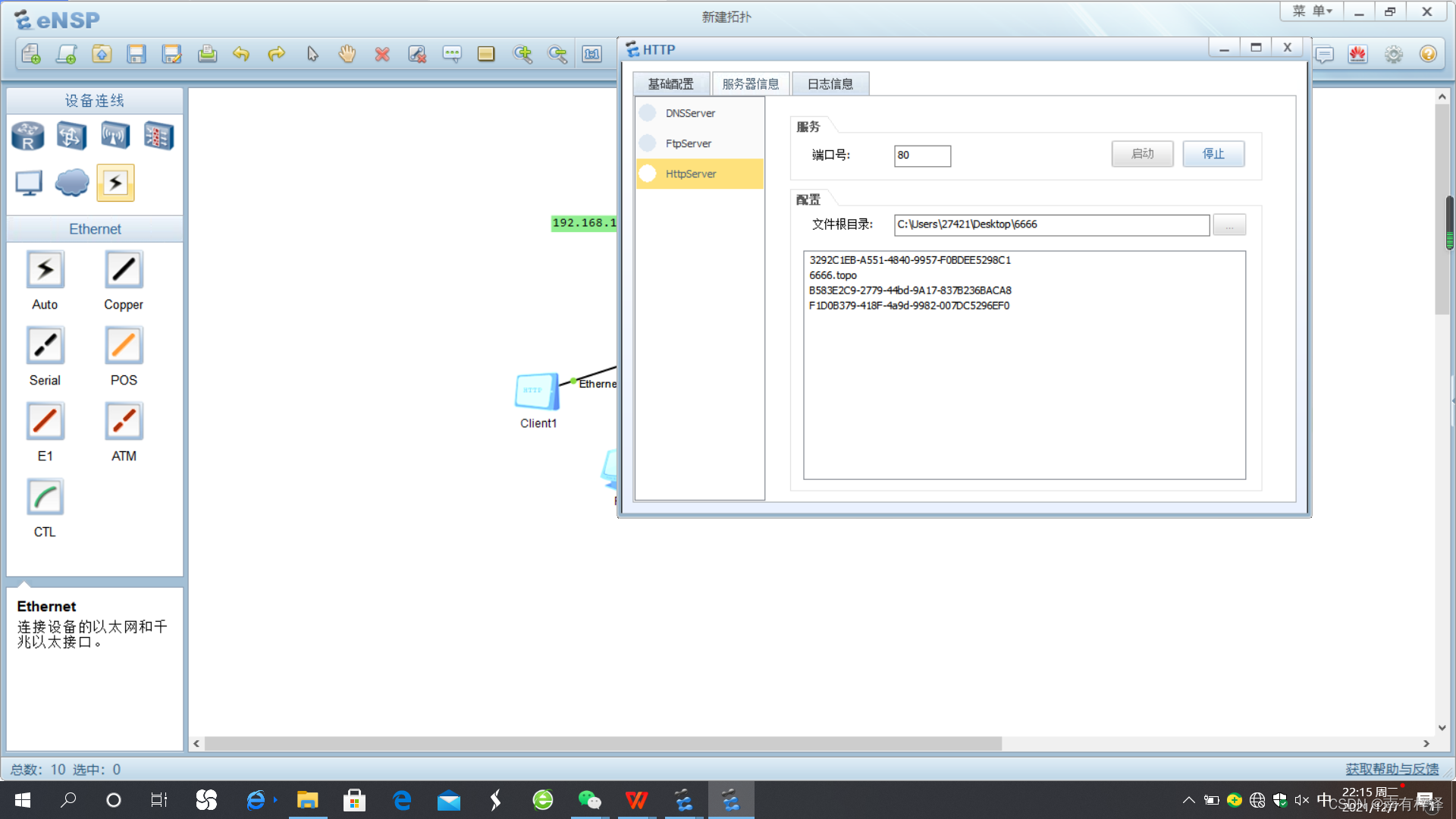Select the WLAN device category icon
The height and width of the screenshot is (819, 1456).
point(115,136)
